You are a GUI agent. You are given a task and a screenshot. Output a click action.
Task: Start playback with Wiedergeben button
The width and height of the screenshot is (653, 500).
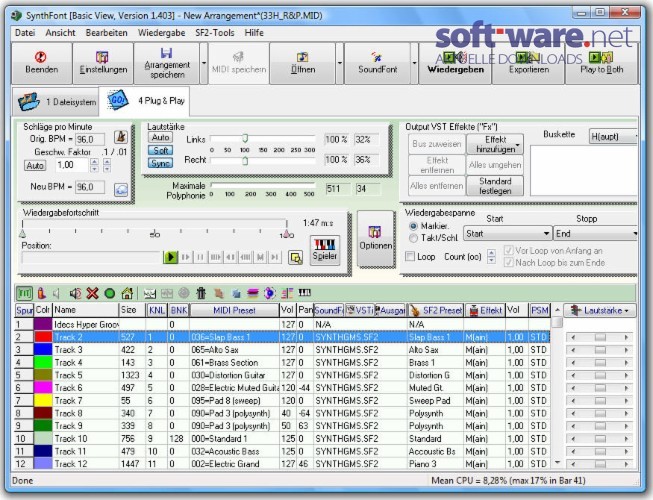coord(455,63)
